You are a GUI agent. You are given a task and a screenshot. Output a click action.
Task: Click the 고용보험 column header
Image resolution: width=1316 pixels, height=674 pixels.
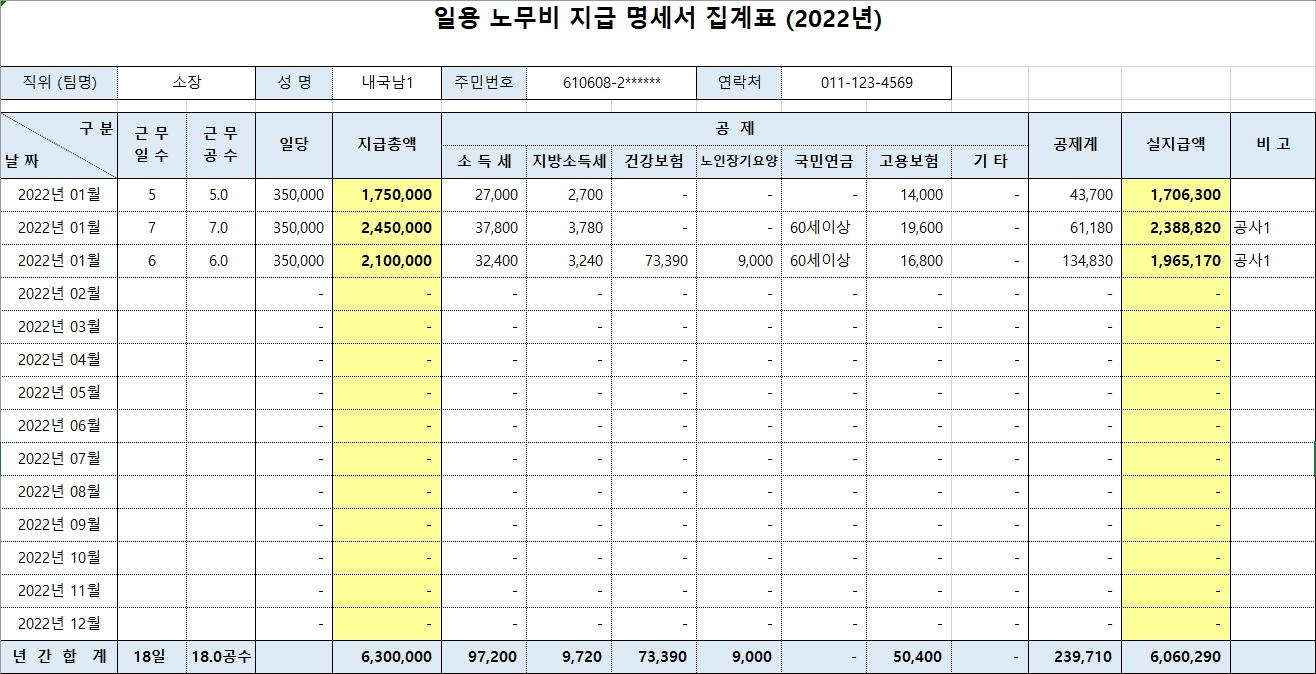(x=908, y=162)
